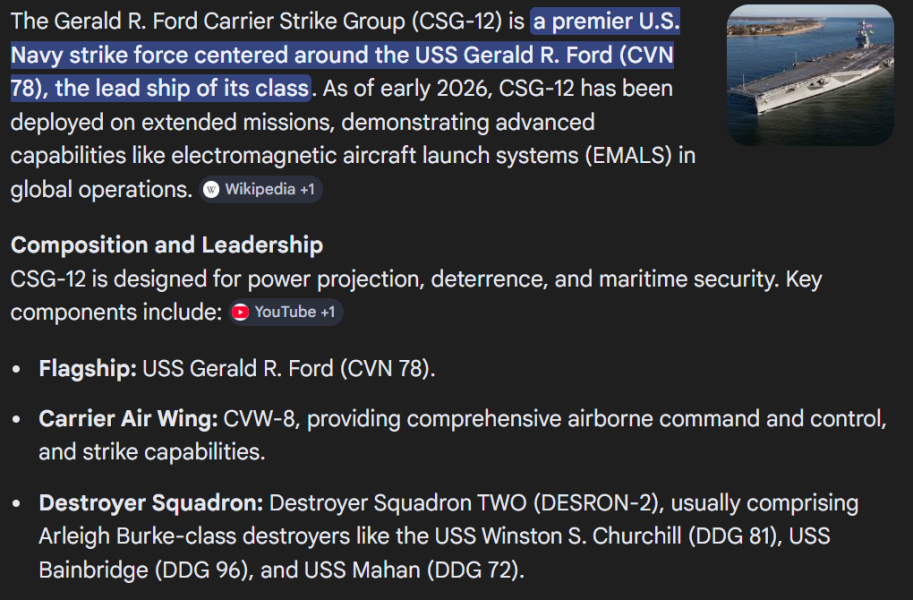
Task: Click the bullet point before Carrier Air Wing
Action: tap(17, 420)
